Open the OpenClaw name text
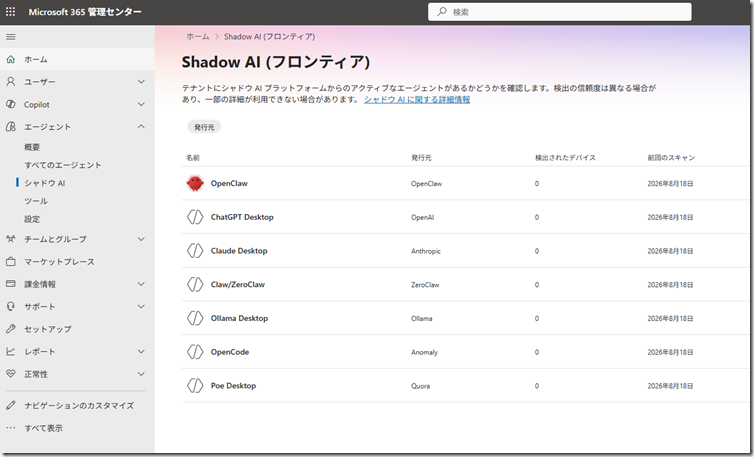 (x=229, y=183)
